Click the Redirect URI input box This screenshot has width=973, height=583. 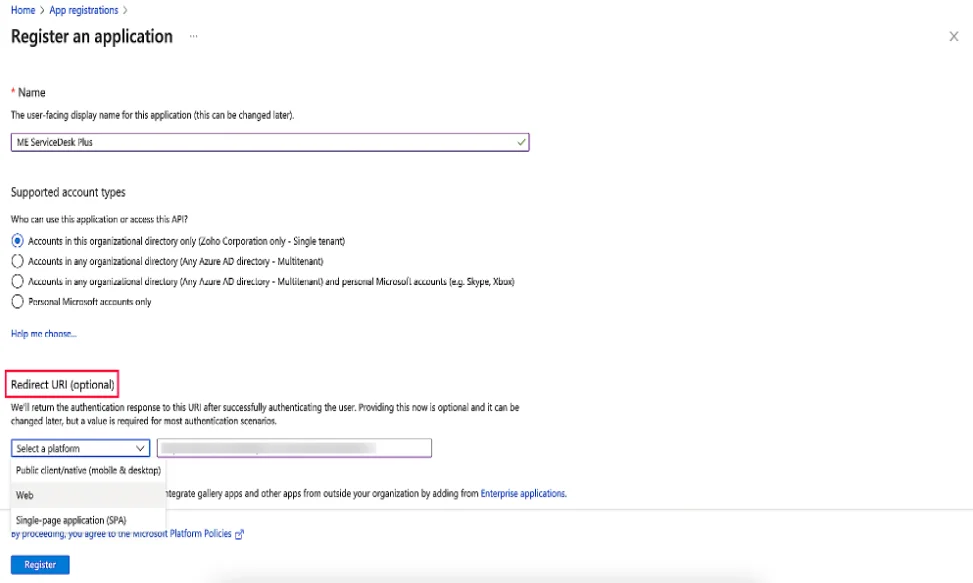pyautogui.click(x=294, y=448)
